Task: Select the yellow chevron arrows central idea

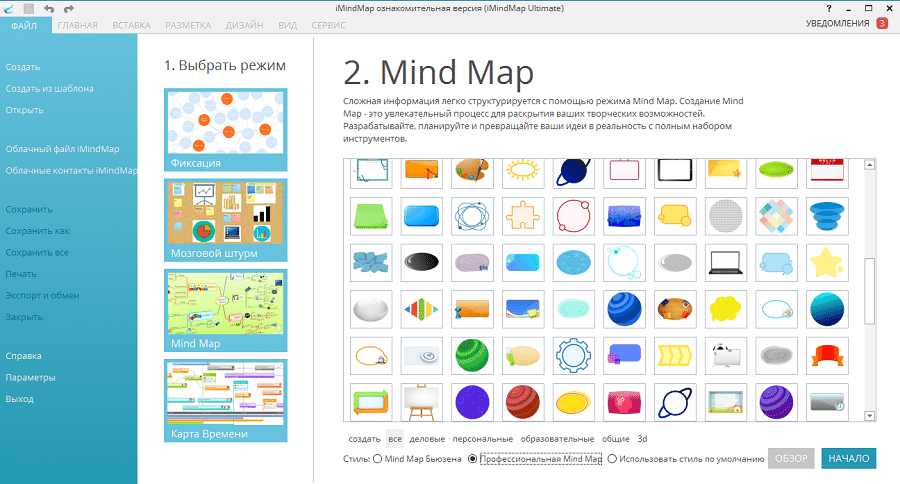Action: click(x=675, y=356)
